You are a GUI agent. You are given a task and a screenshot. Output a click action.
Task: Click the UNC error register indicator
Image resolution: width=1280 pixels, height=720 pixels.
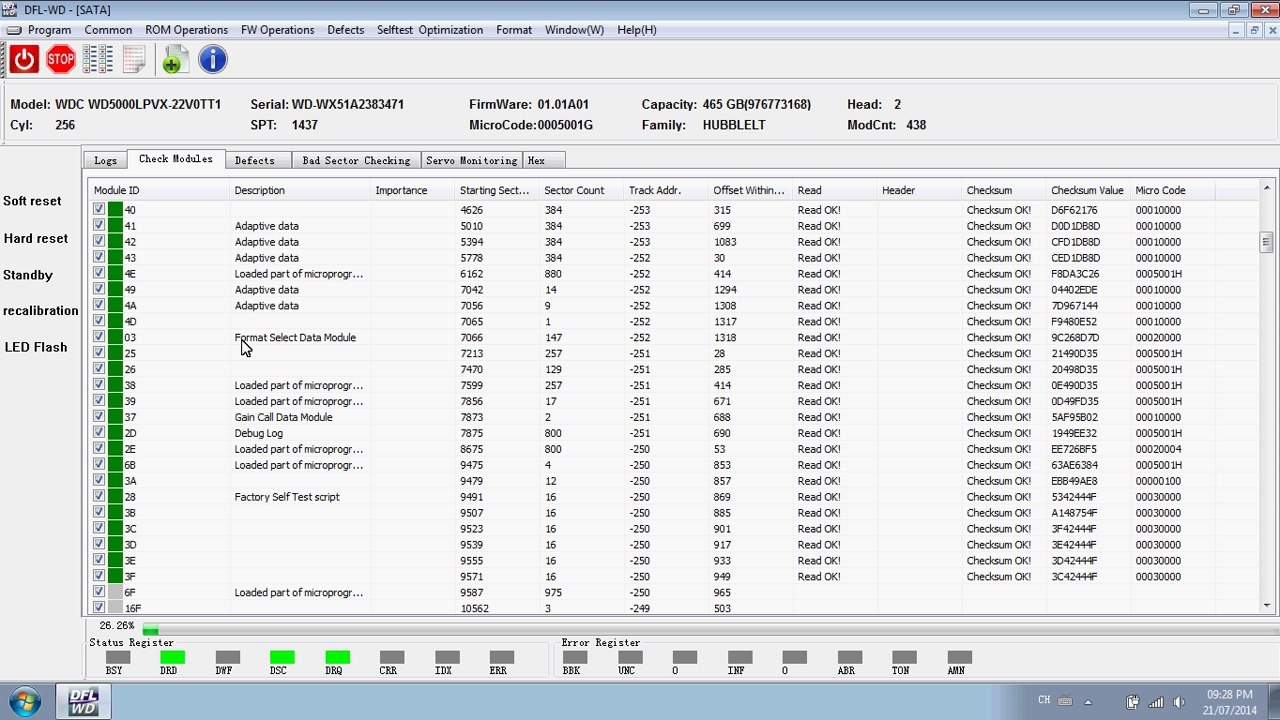630,657
